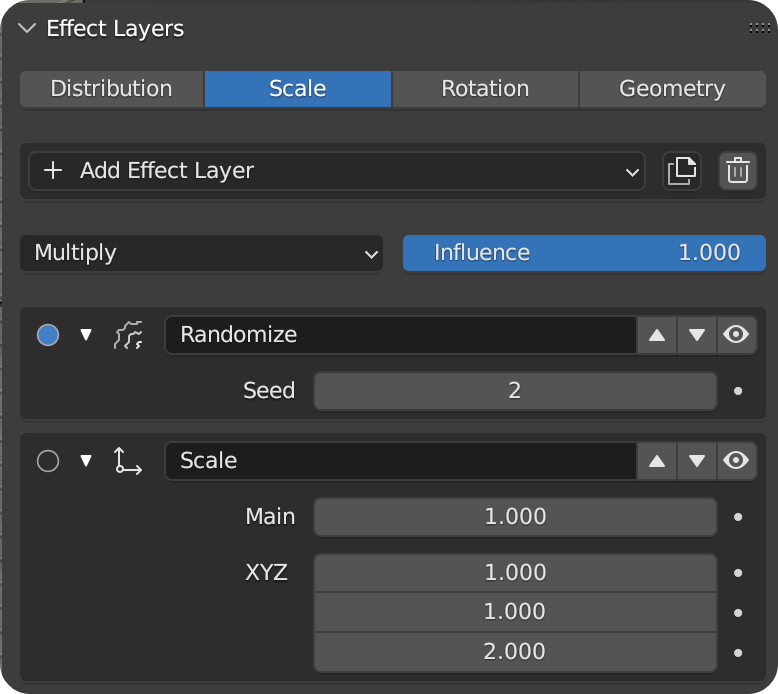Click the Seed animate dot
This screenshot has height=694, width=778.
click(738, 391)
